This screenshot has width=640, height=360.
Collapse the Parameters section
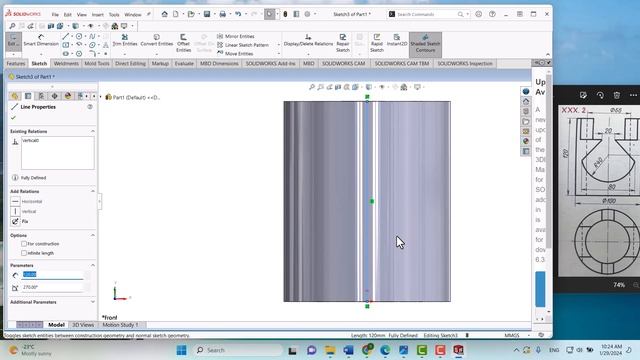click(93, 265)
